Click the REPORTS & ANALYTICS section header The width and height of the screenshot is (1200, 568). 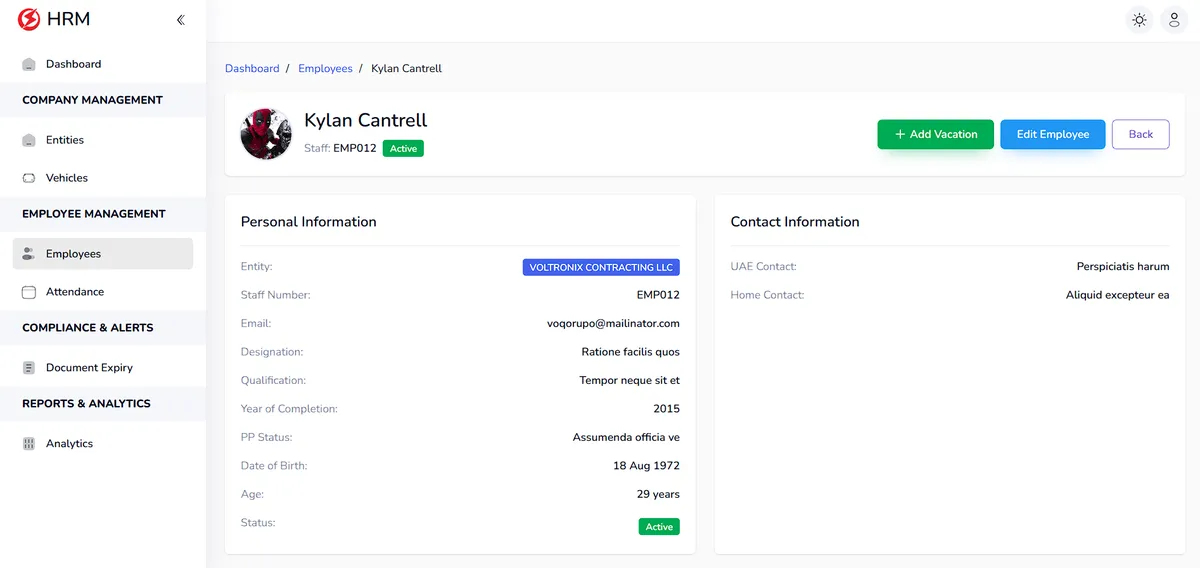point(86,404)
